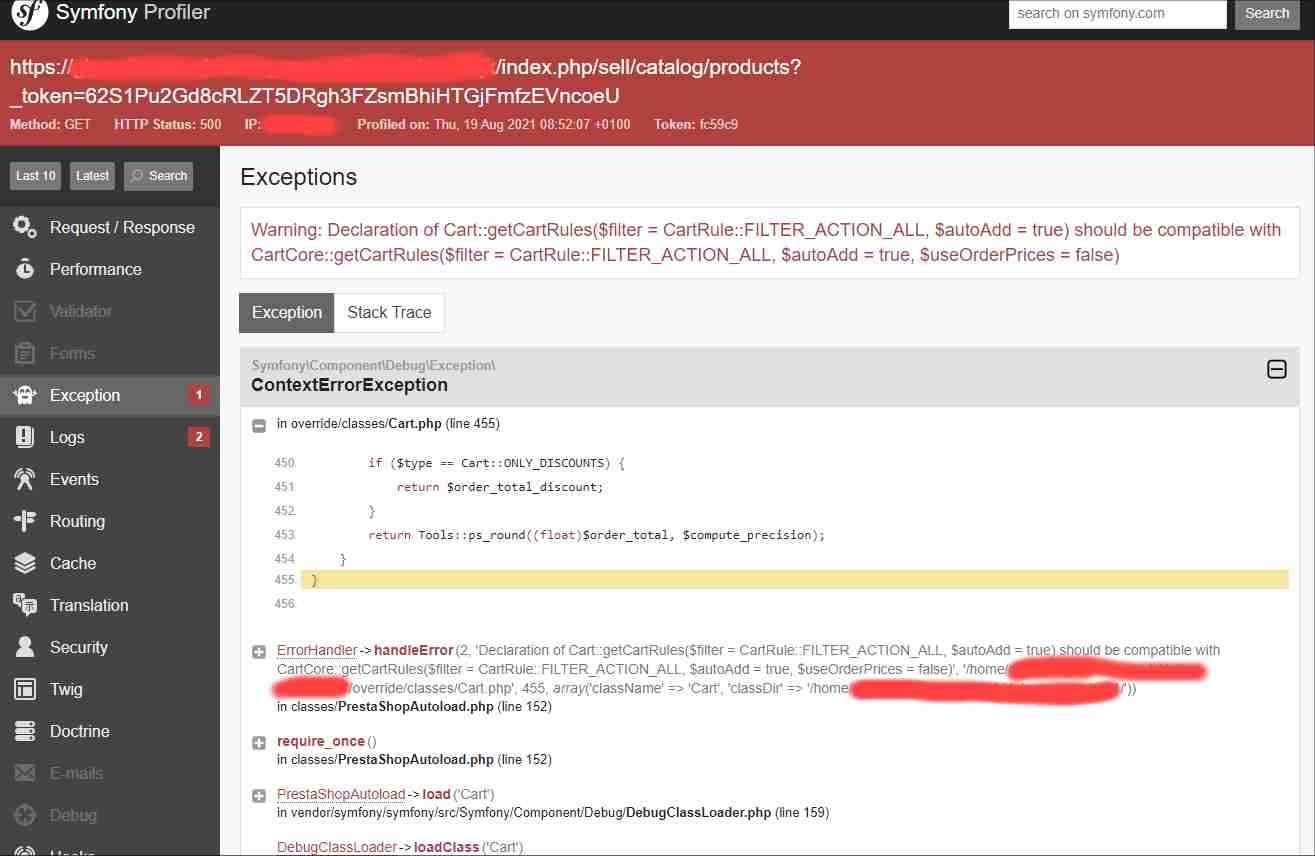Expand the ErrorHandler handleError trace entry
This screenshot has width=1315, height=856.
pyautogui.click(x=259, y=652)
